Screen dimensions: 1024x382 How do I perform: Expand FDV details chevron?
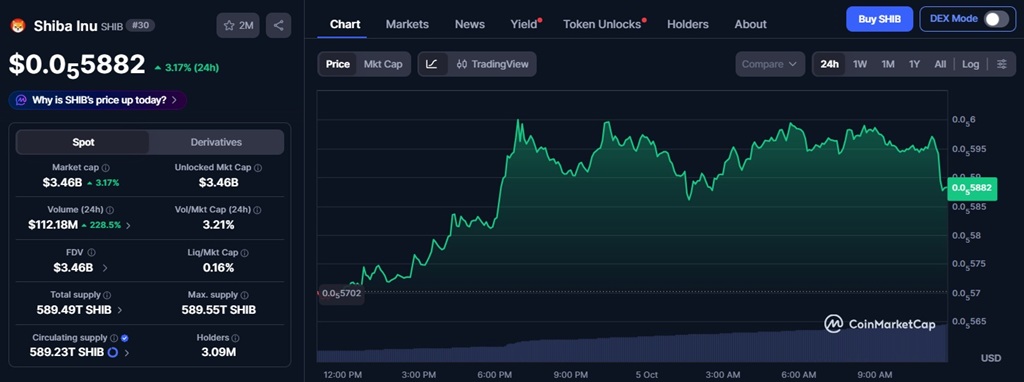pyautogui.click(x=105, y=268)
